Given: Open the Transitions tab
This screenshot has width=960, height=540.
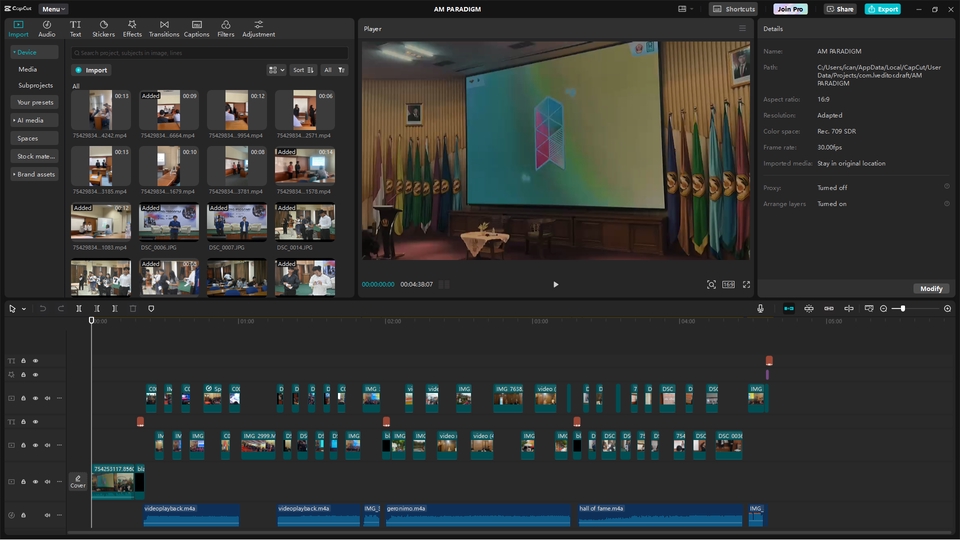Looking at the screenshot, I should point(164,29).
